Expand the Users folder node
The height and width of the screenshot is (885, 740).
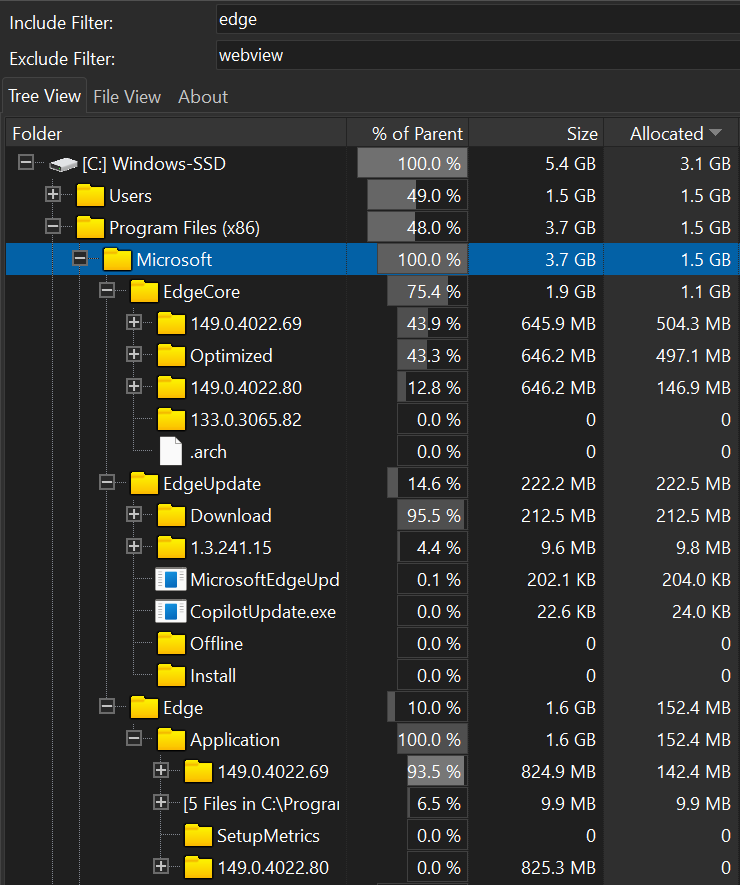[53, 194]
